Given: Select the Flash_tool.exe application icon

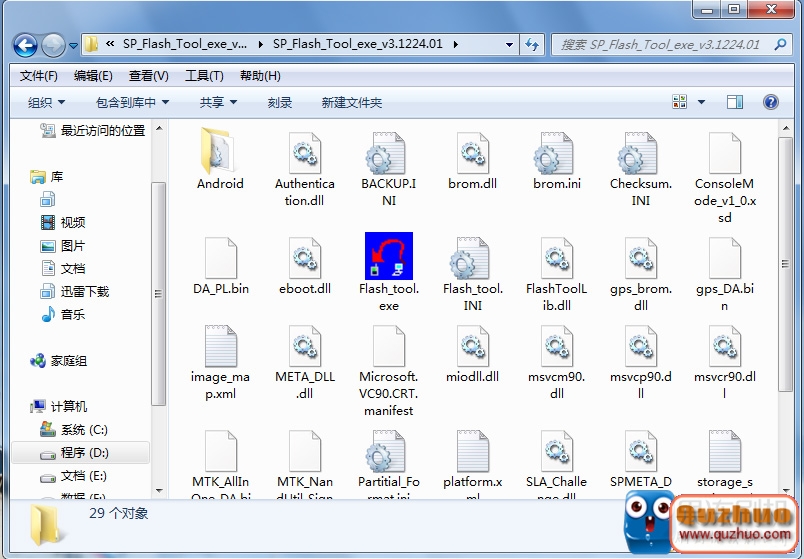Looking at the screenshot, I should point(389,256).
